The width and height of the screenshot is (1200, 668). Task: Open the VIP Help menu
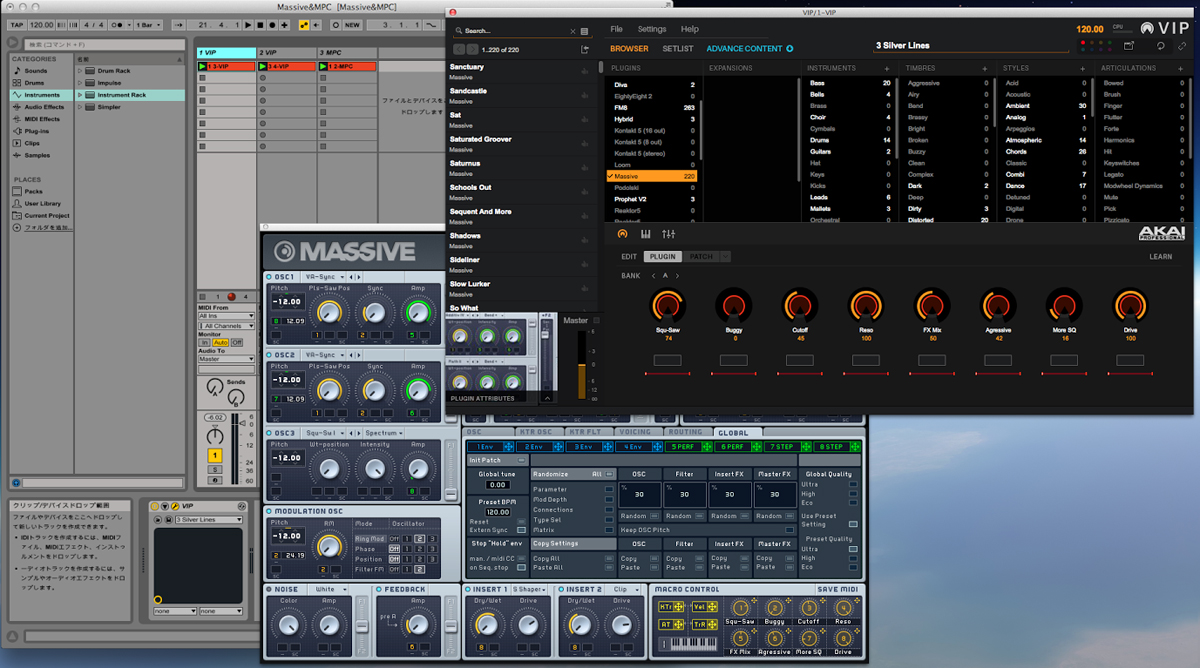[x=689, y=29]
